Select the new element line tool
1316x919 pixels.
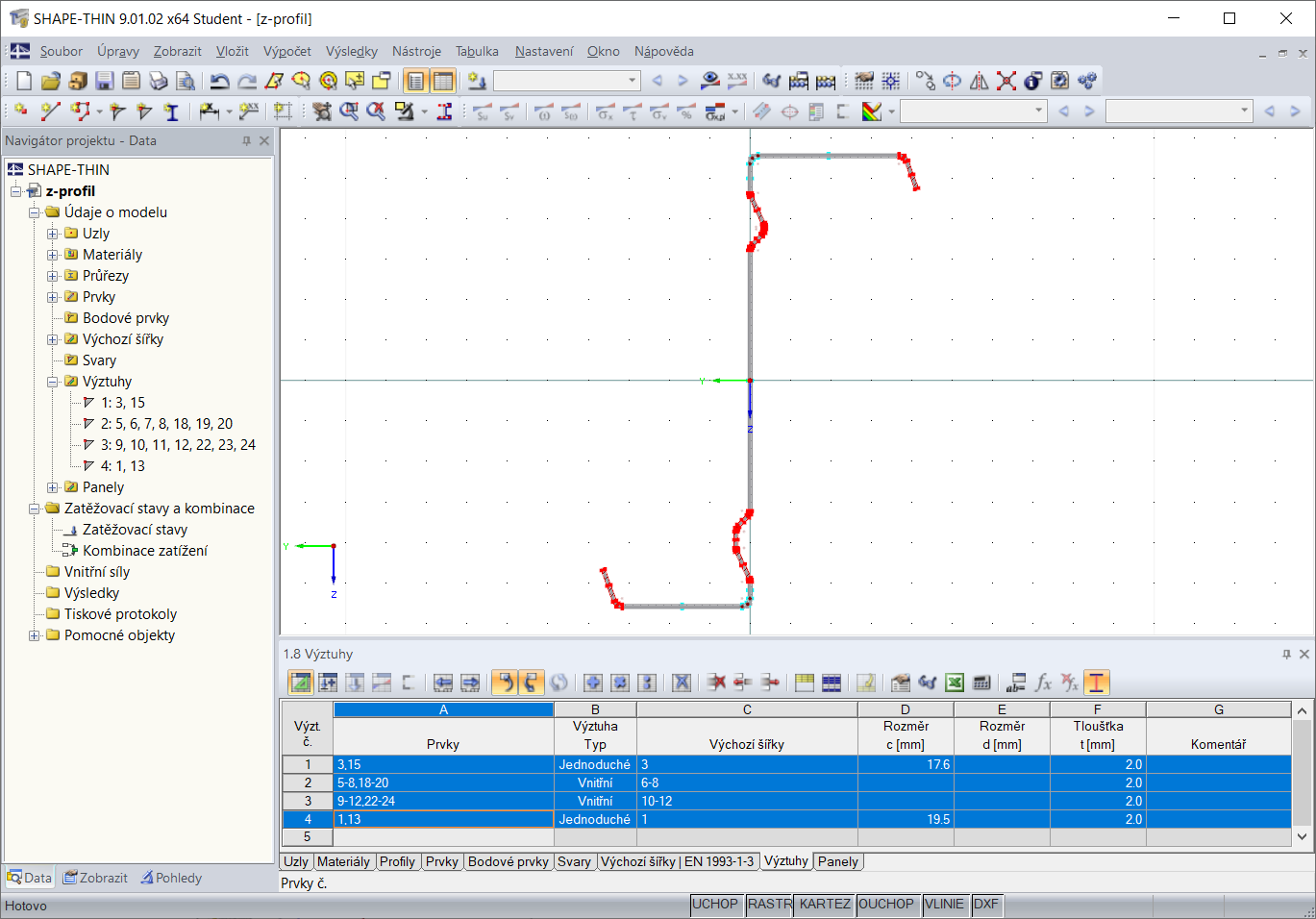(x=50, y=112)
